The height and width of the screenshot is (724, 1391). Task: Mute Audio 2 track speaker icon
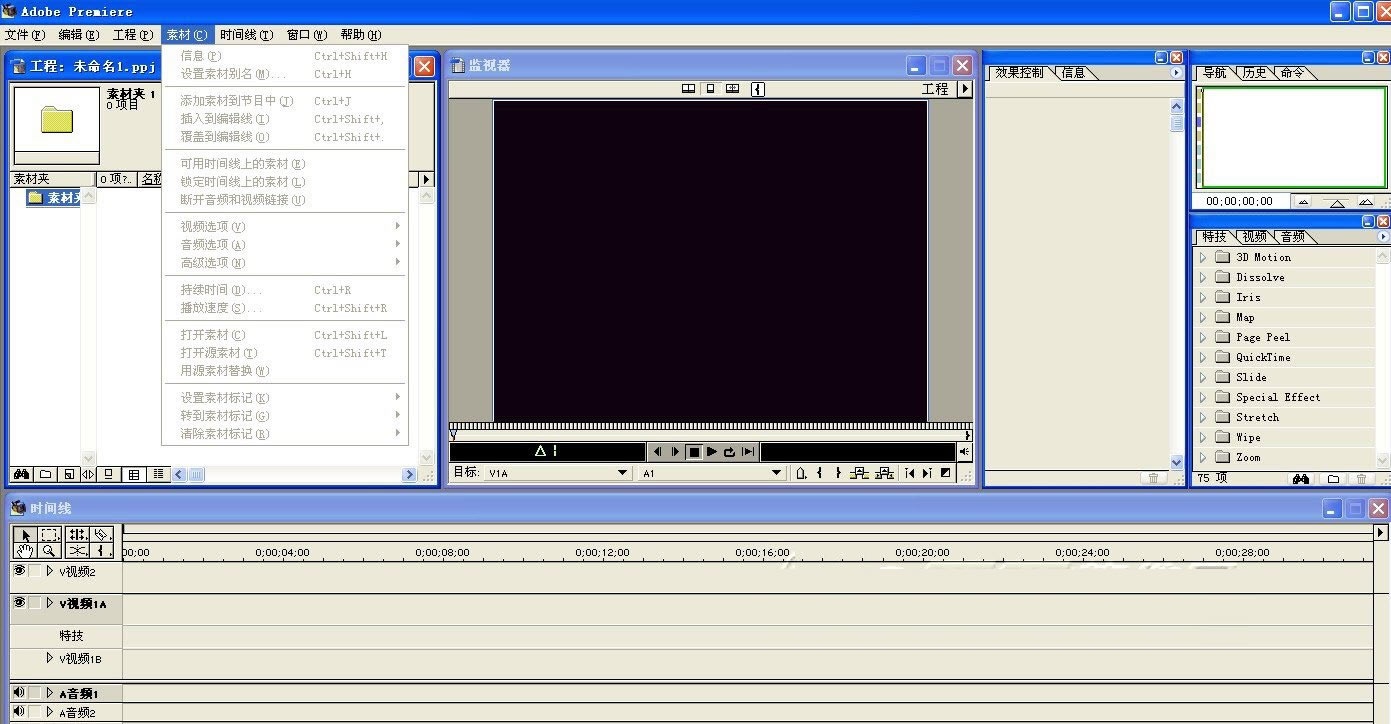(x=19, y=712)
